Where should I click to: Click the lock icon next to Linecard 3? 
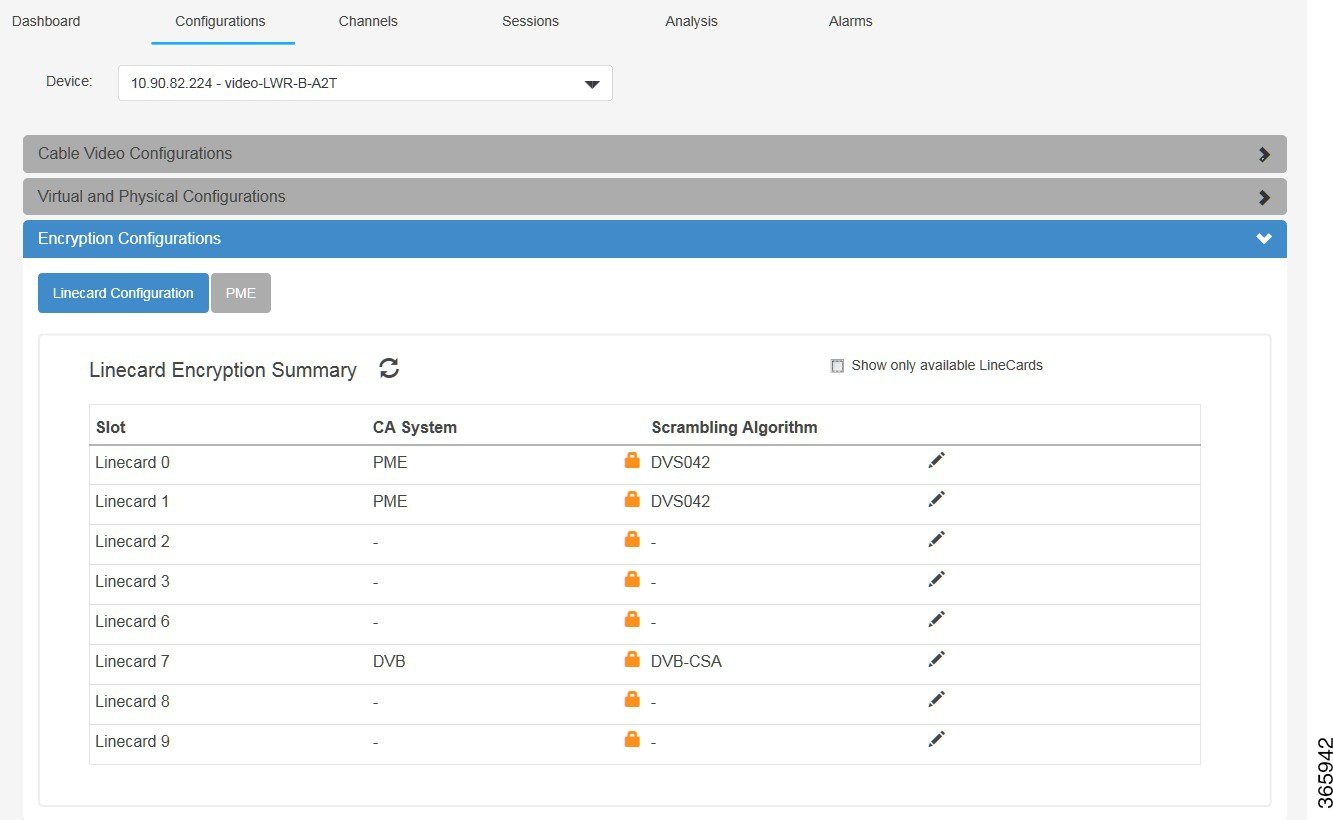tap(632, 579)
